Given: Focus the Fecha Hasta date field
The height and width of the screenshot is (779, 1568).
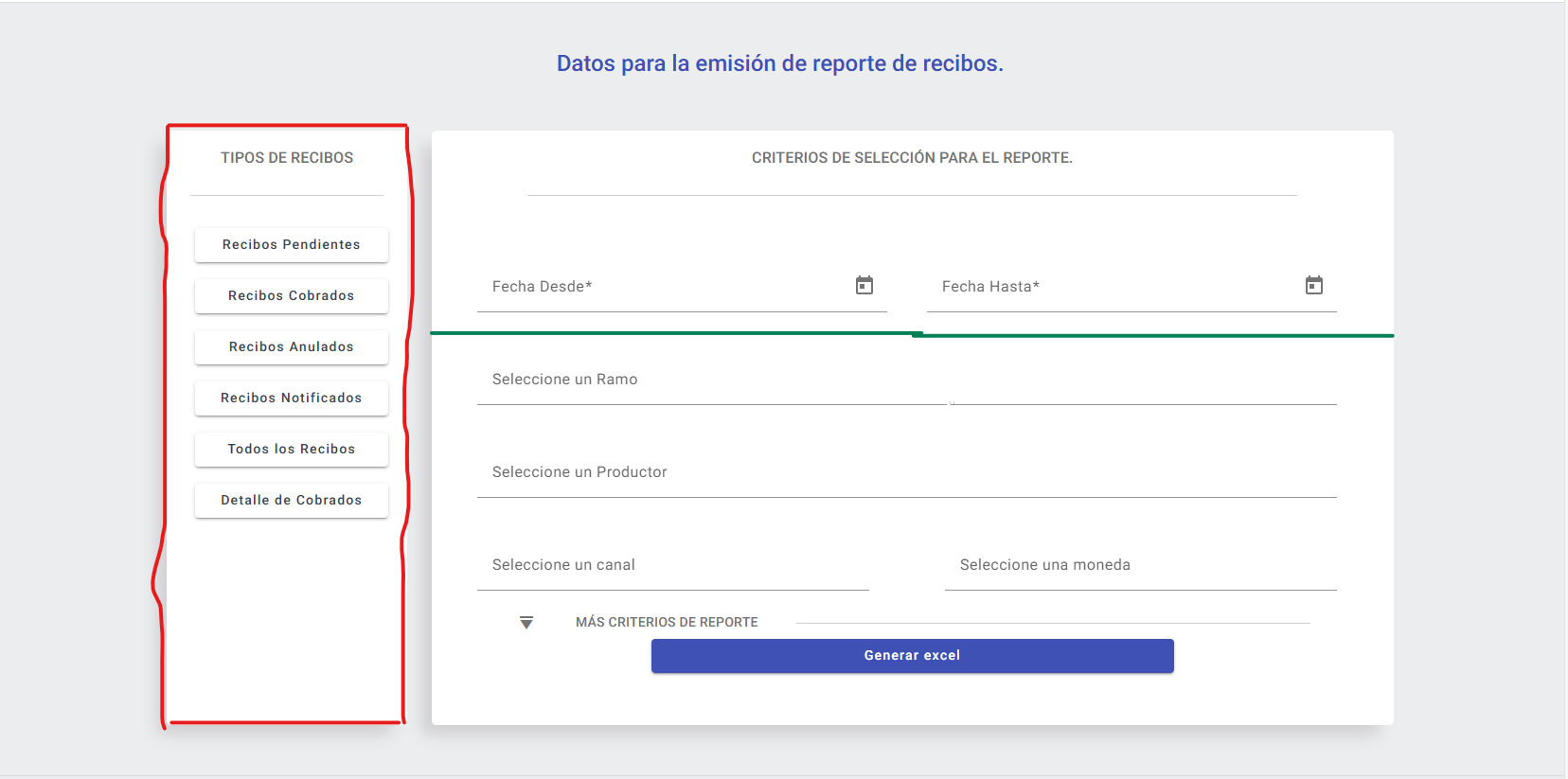Looking at the screenshot, I should (1113, 288).
